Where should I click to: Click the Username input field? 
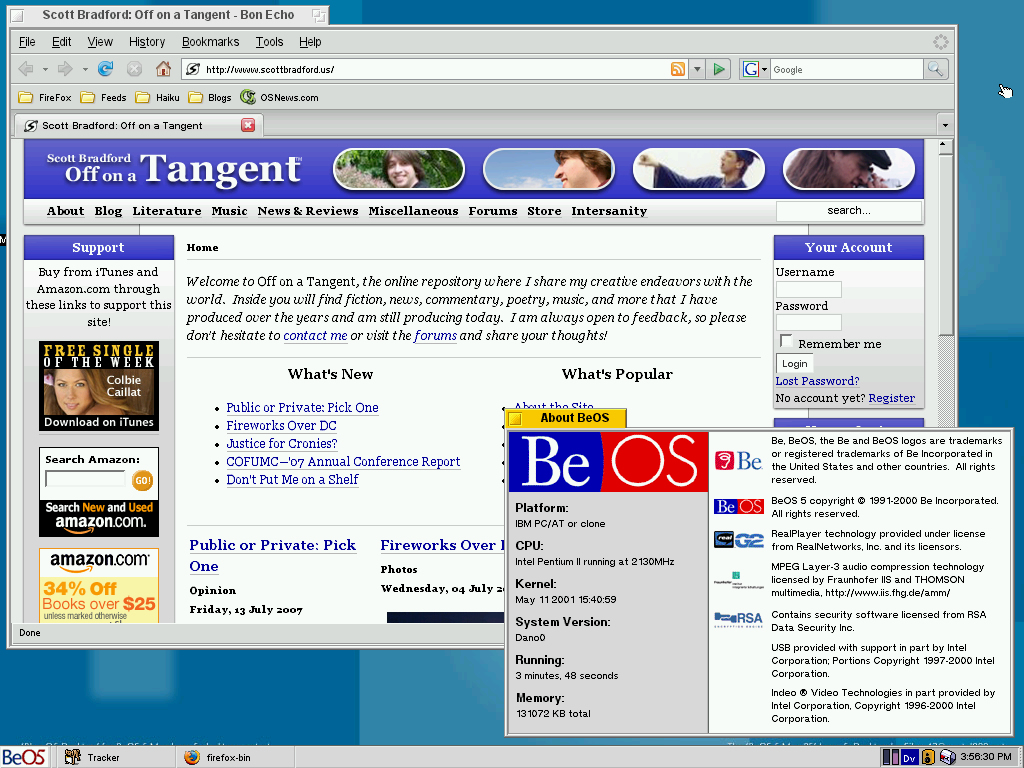tap(808, 289)
